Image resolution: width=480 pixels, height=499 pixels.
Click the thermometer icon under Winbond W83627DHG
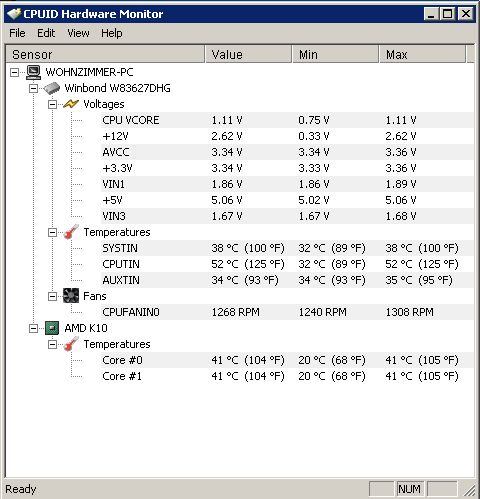point(71,232)
